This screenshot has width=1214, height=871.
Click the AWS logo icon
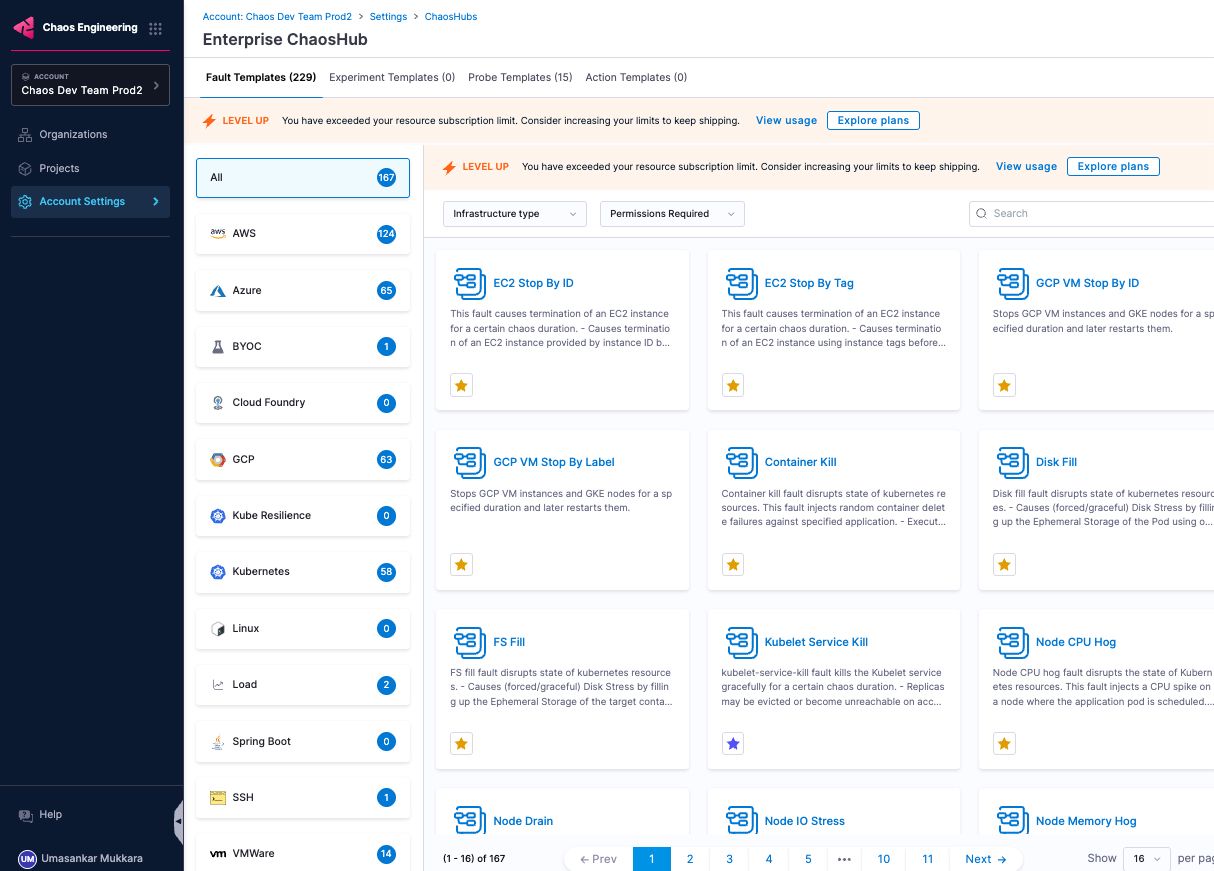coord(218,233)
